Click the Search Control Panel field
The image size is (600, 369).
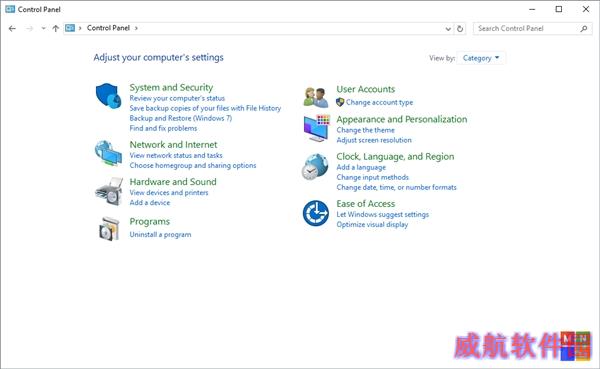(532, 28)
